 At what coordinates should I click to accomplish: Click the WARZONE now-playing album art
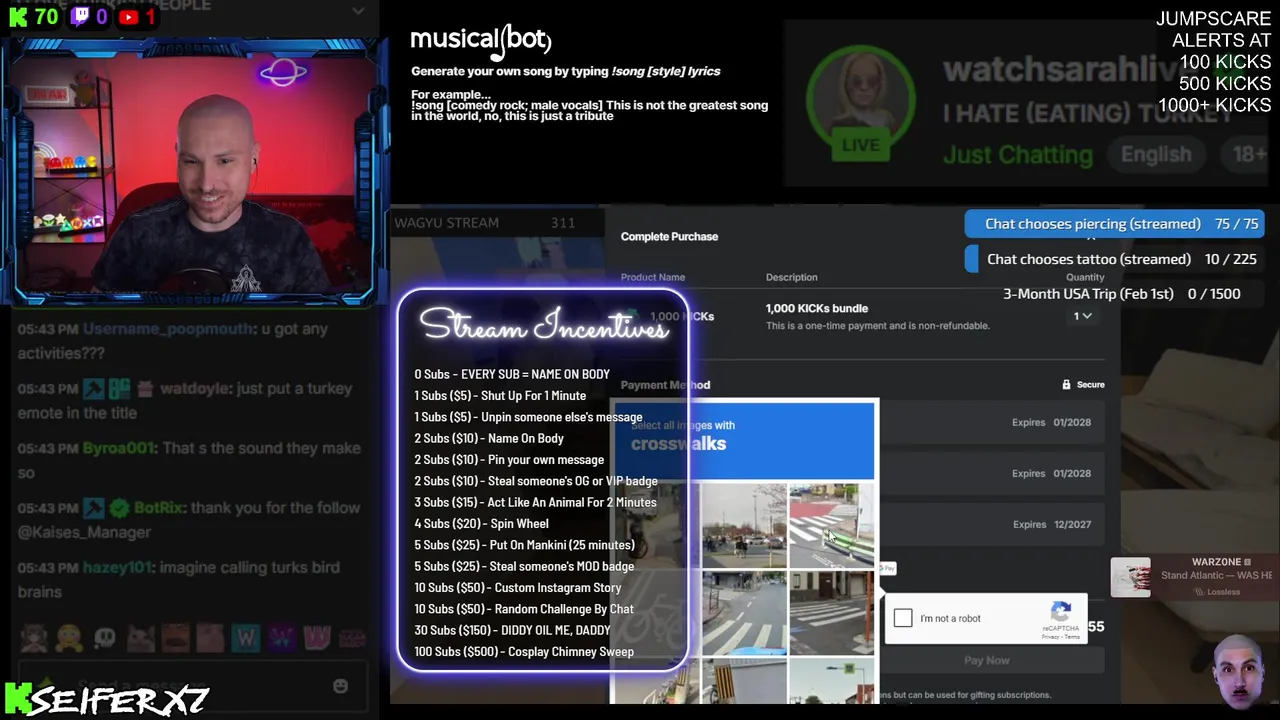(x=1130, y=578)
